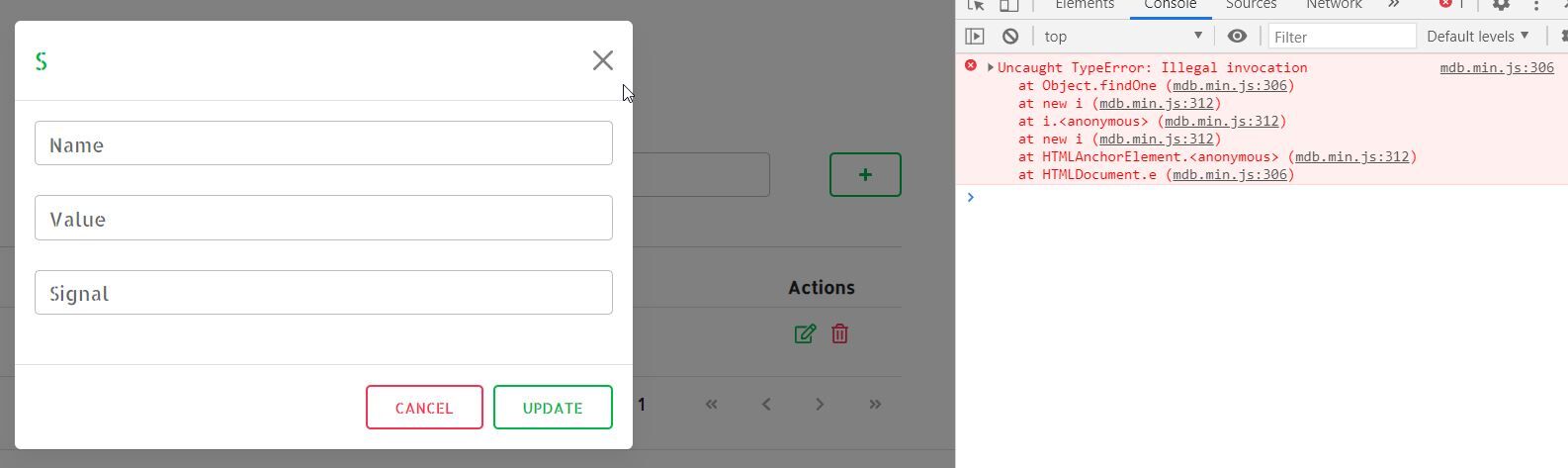This screenshot has width=1568, height=468.
Task: Go to the previous page chevron
Action: pos(766,404)
